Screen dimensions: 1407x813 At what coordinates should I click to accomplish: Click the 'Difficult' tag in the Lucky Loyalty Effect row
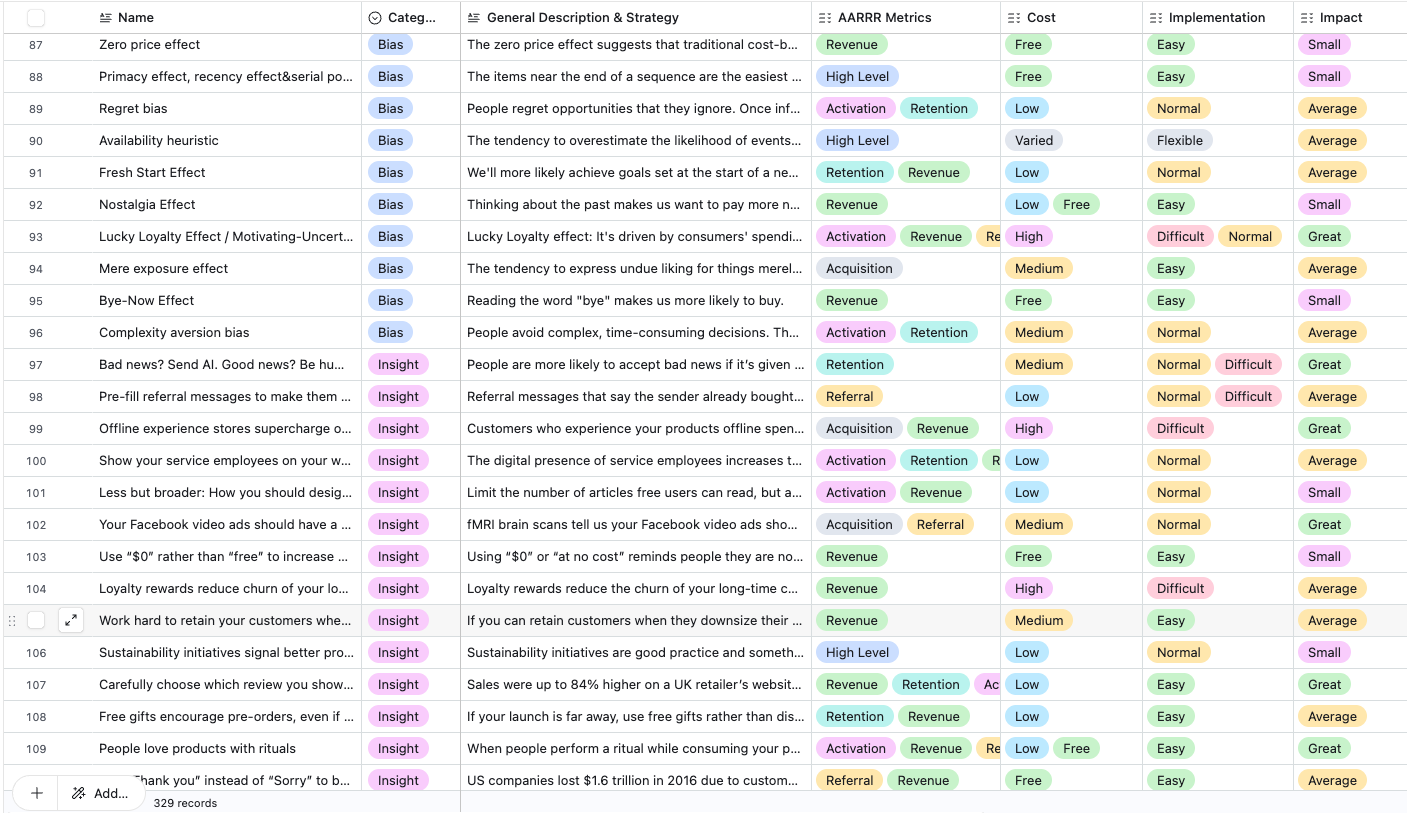pos(1180,236)
